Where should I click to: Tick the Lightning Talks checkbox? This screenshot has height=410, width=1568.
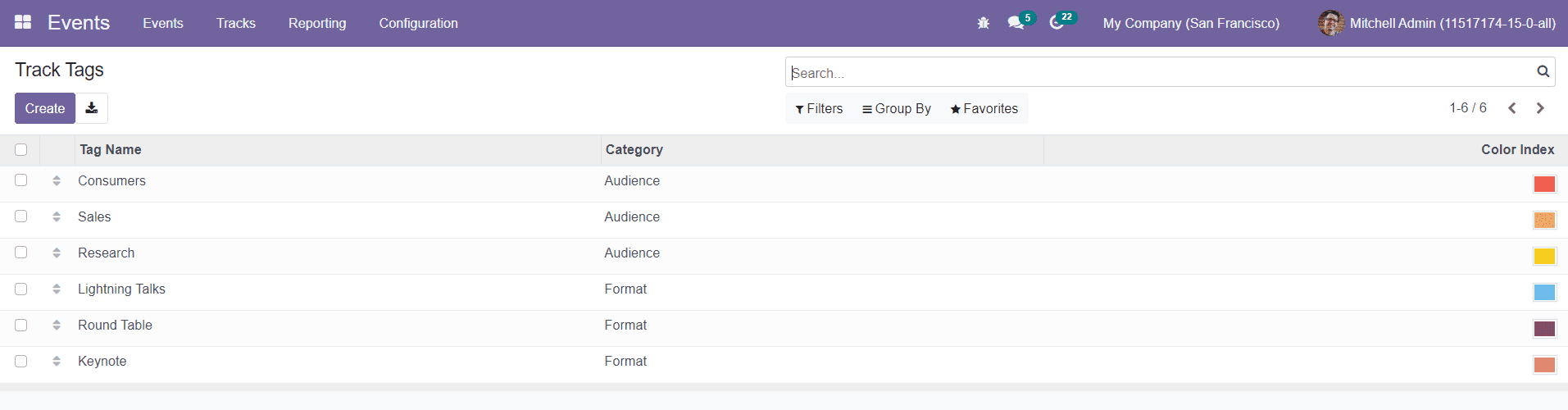tap(21, 289)
